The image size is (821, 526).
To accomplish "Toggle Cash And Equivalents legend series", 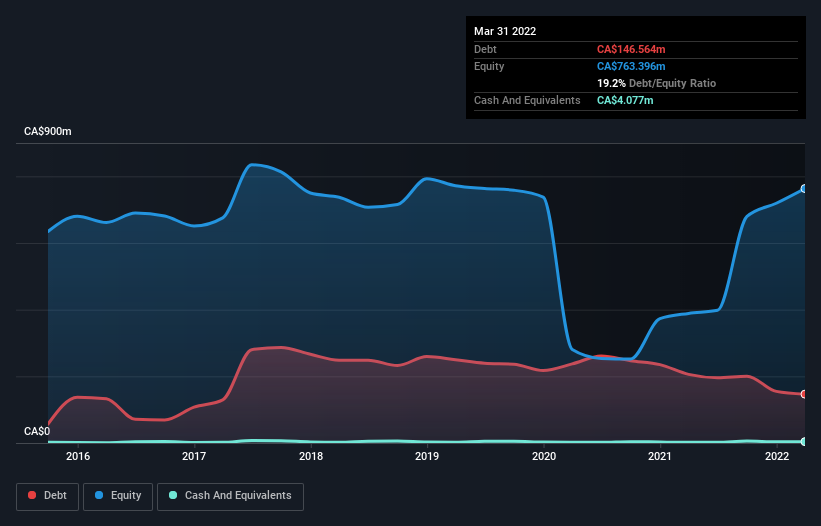I will 230,496.
